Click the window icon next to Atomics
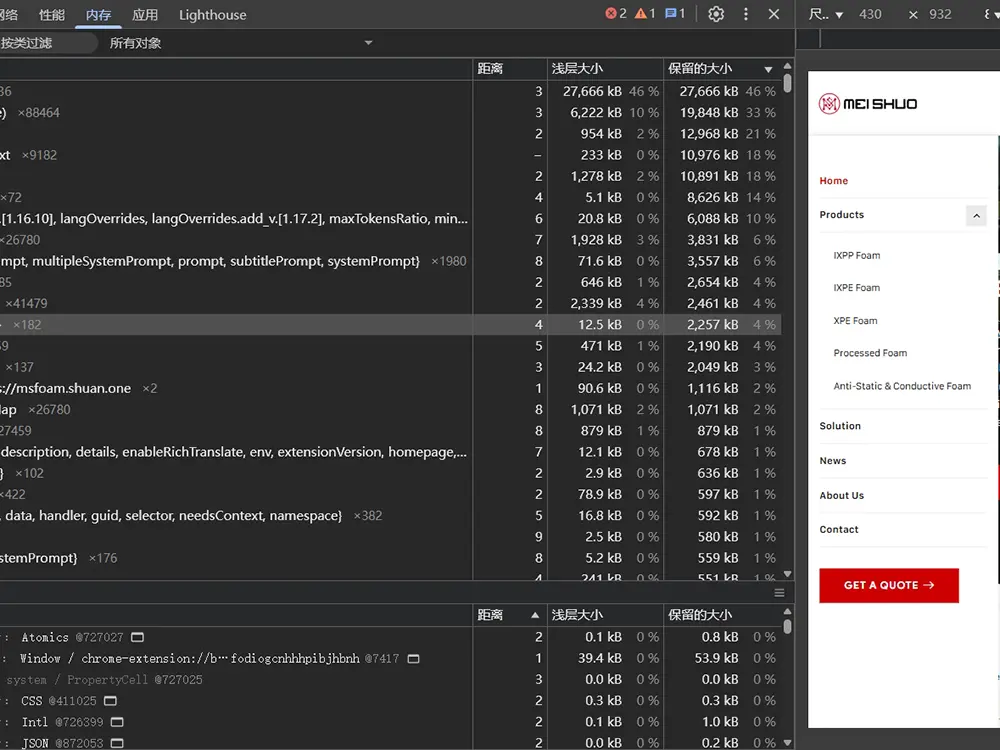Image resolution: width=1000 pixels, height=750 pixels. click(x=138, y=637)
